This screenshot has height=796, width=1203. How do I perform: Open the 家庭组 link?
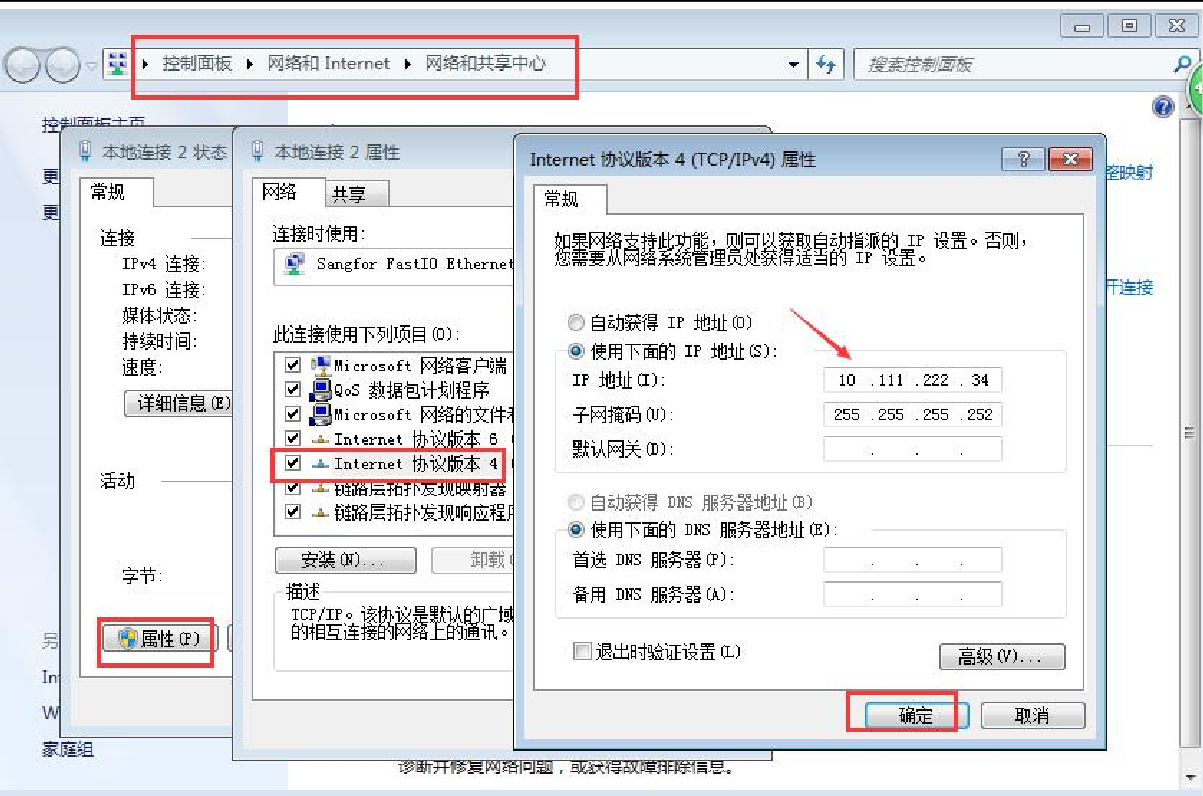(67, 749)
